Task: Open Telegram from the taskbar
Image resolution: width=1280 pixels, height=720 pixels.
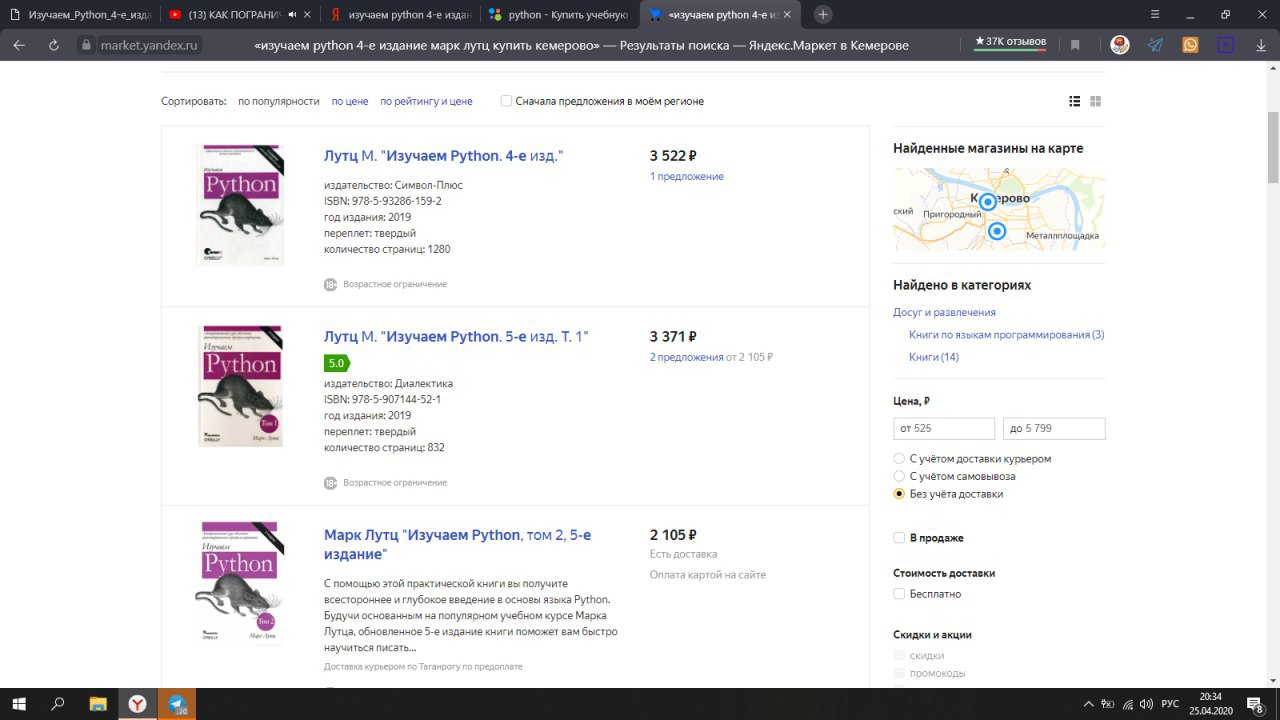Action: (177, 704)
